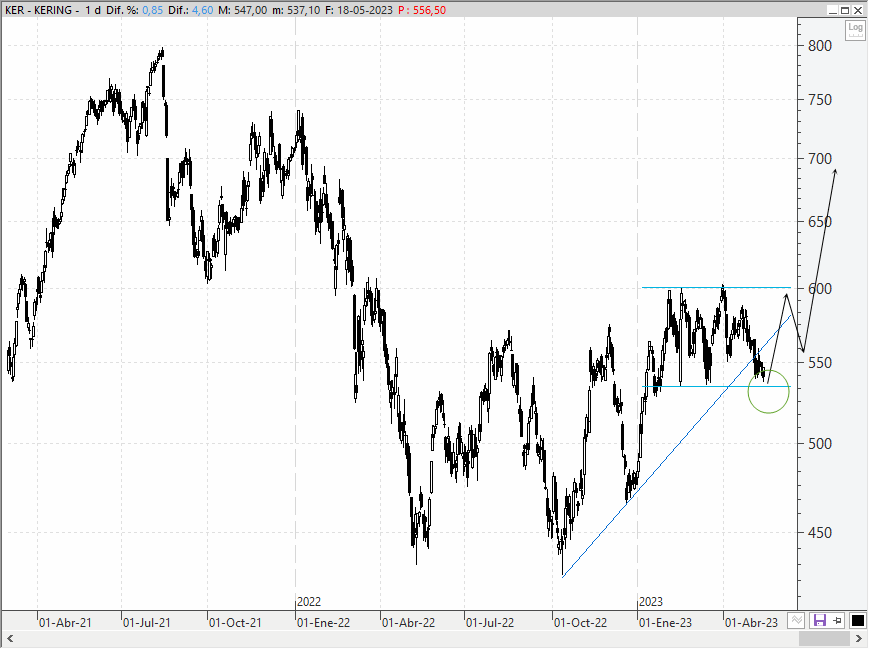Click the '1 d' timeframe label
The width and height of the screenshot is (869, 649).
pyautogui.click(x=93, y=10)
